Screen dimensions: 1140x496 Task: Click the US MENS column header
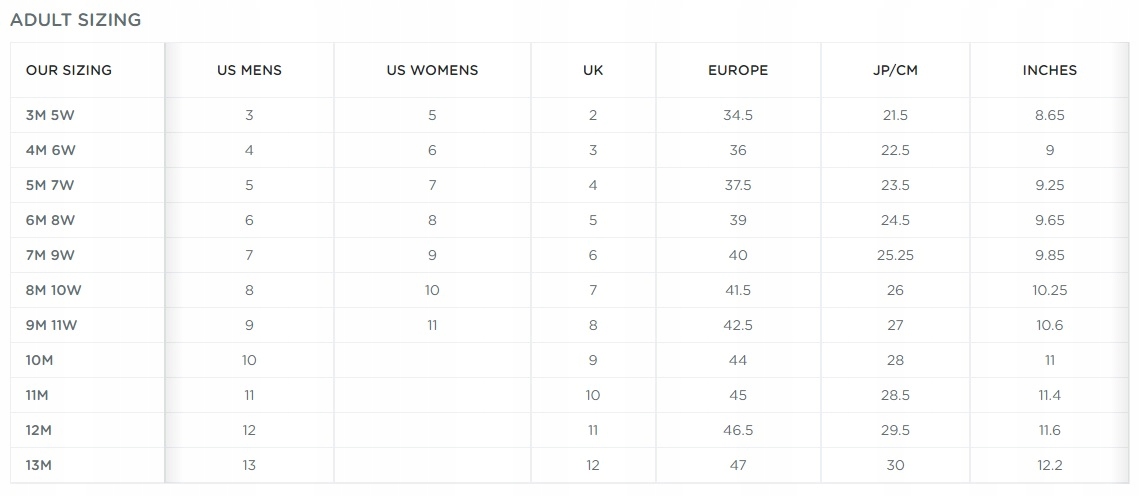tap(249, 70)
